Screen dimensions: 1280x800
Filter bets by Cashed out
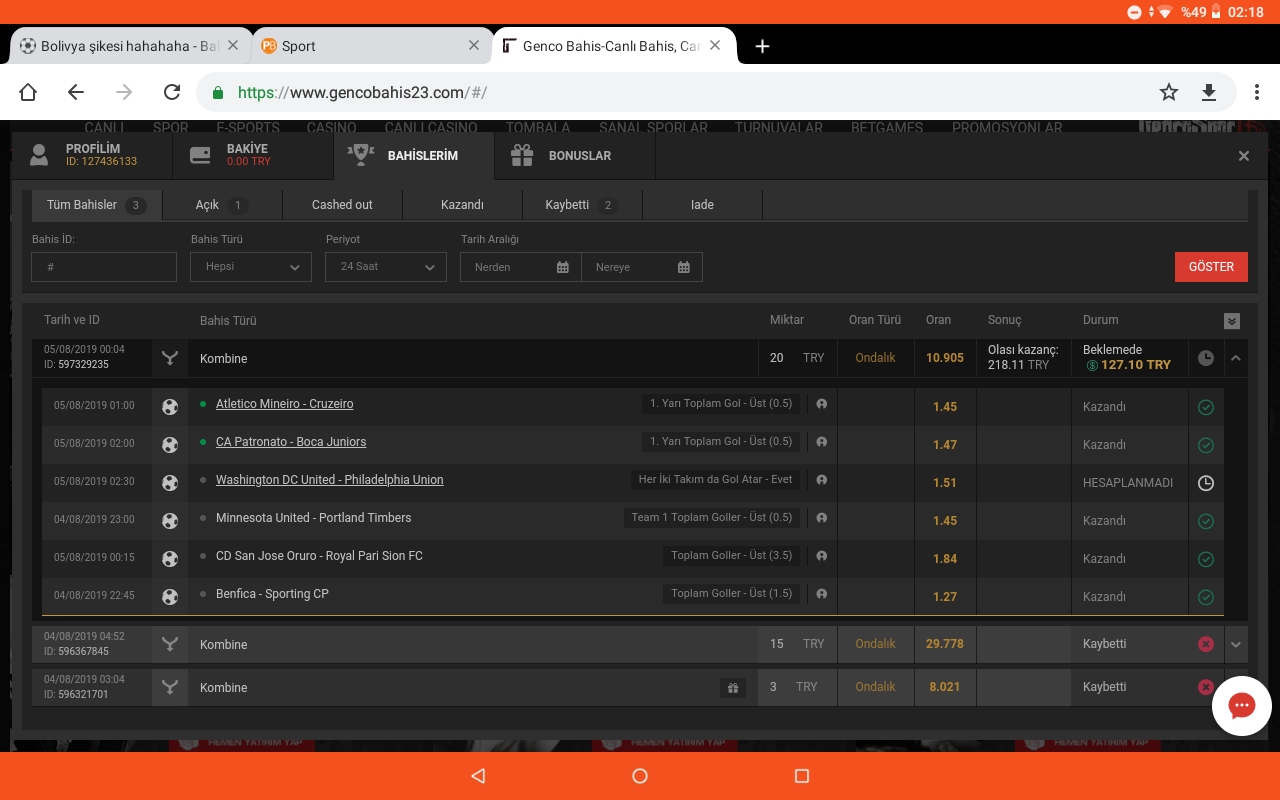342,205
